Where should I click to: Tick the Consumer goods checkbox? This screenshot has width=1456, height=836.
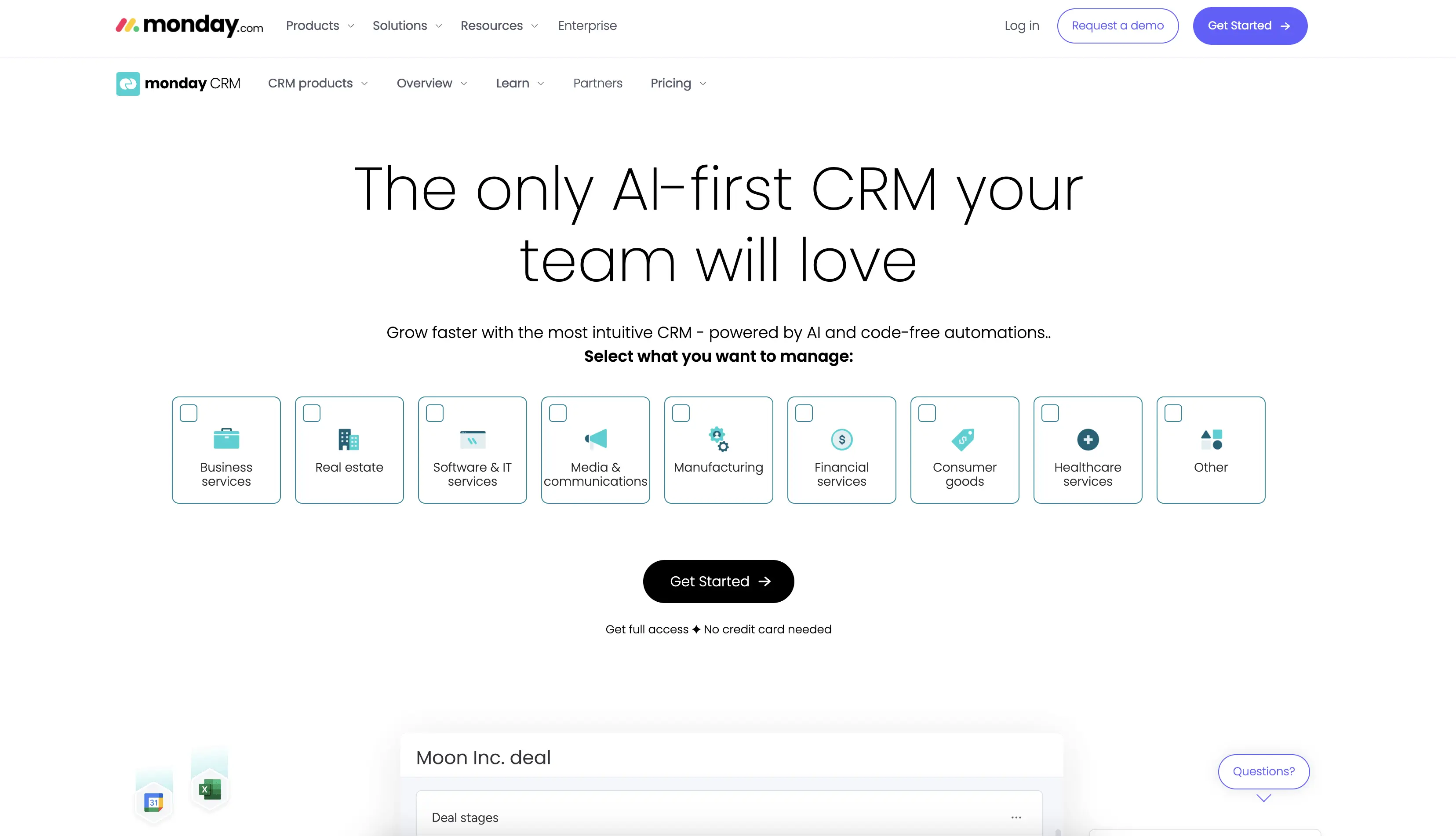927,413
